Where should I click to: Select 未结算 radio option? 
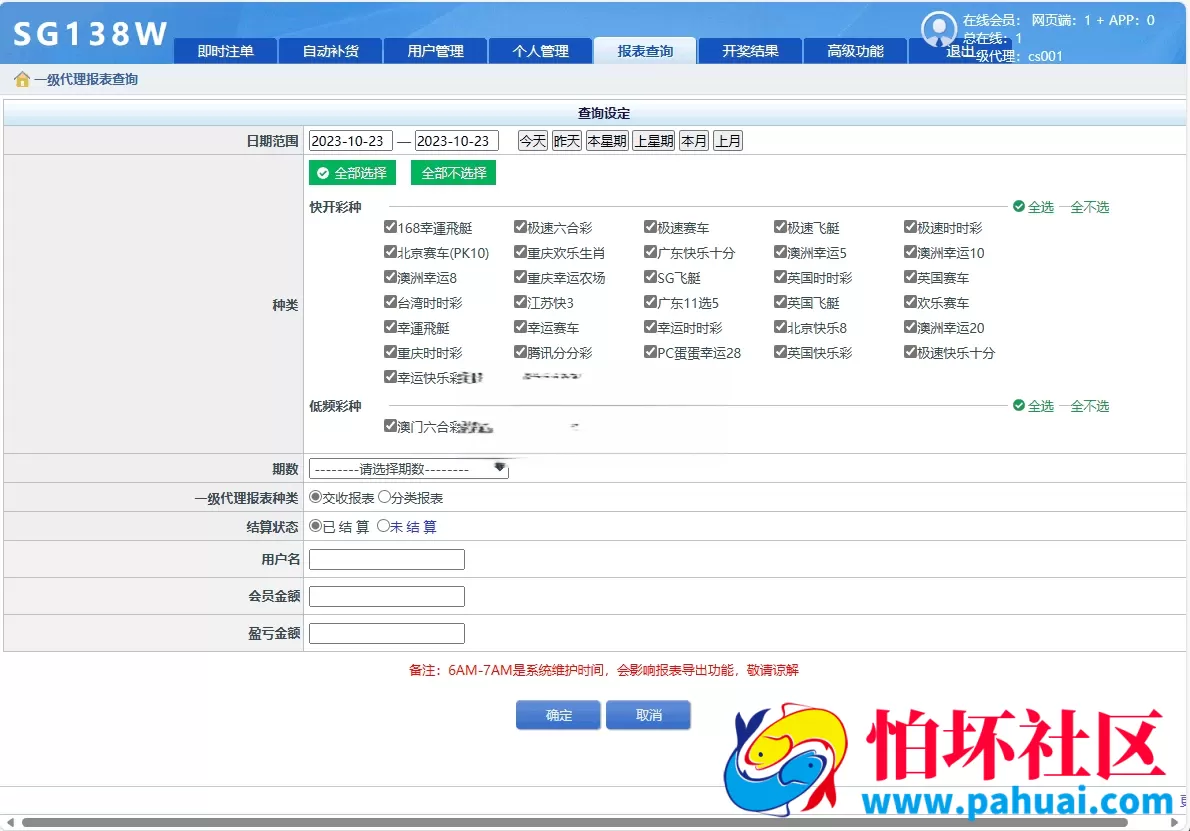pyautogui.click(x=383, y=526)
